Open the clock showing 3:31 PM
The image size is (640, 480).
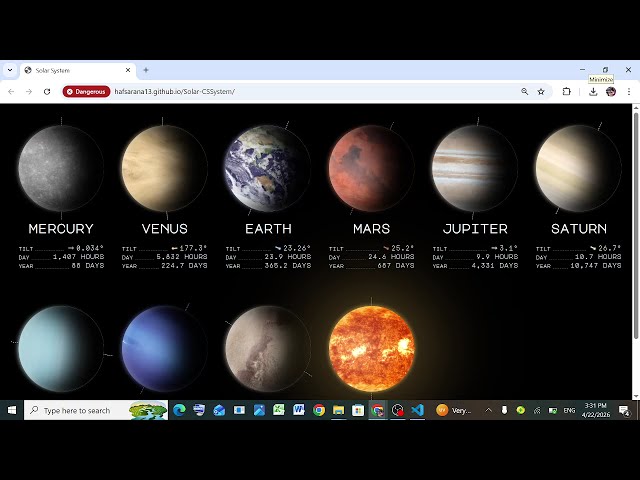tap(596, 410)
